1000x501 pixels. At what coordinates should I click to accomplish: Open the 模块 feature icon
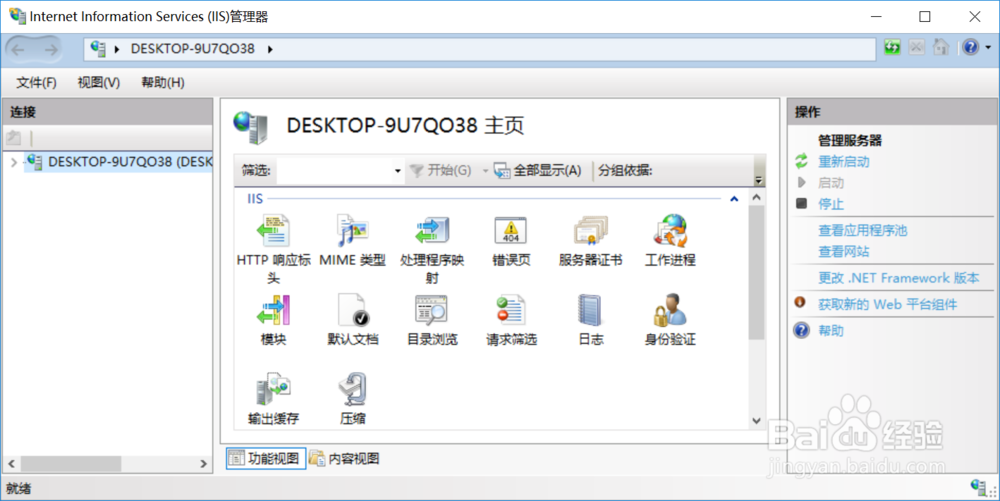273,310
